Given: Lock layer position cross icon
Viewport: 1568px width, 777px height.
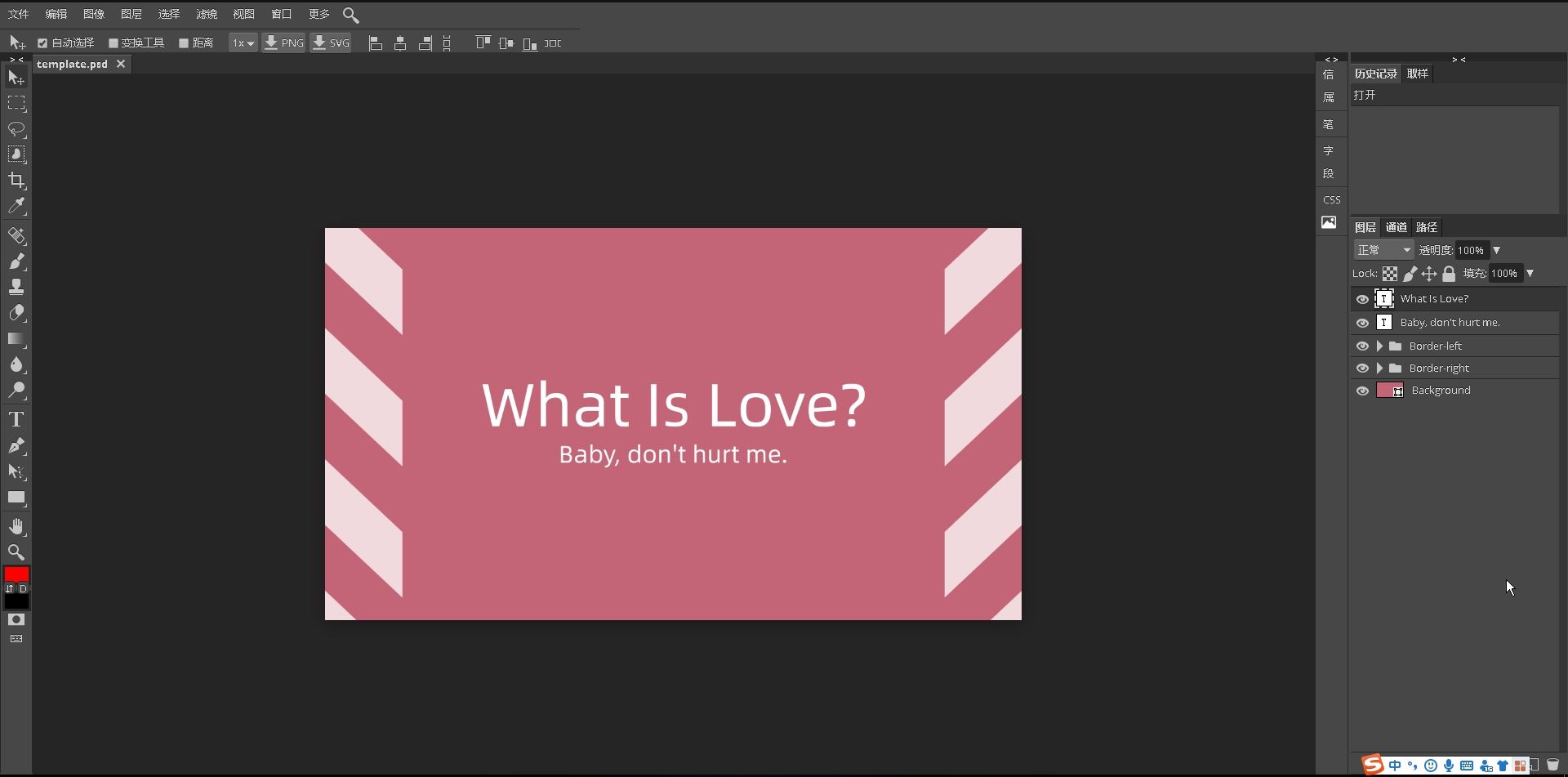Looking at the screenshot, I should pyautogui.click(x=1429, y=274).
